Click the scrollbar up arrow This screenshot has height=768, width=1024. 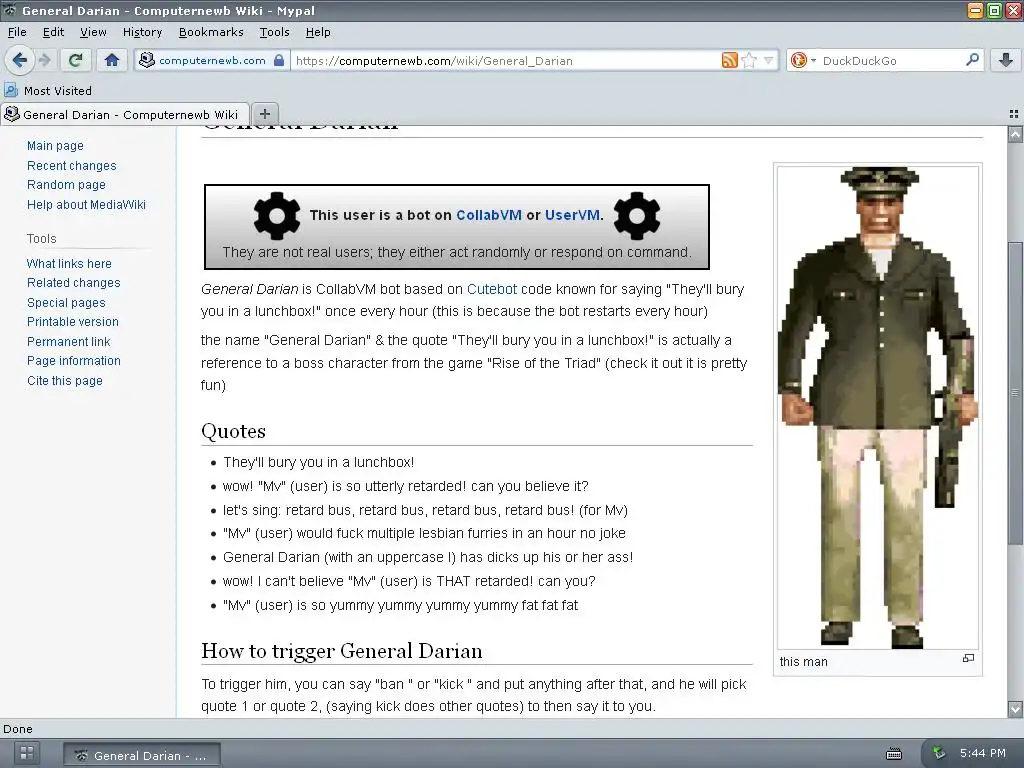1015,135
